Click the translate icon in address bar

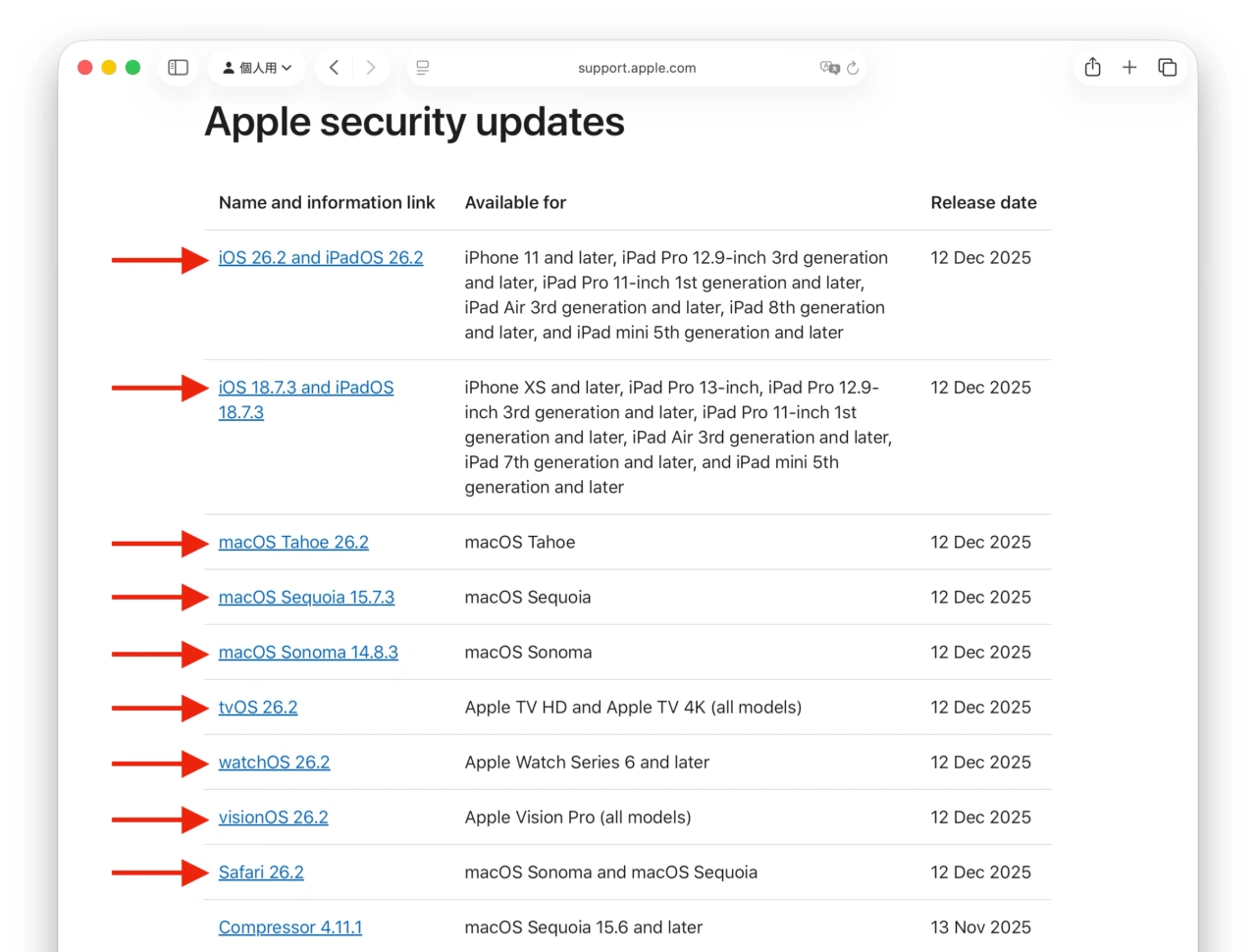pyautogui.click(x=830, y=68)
